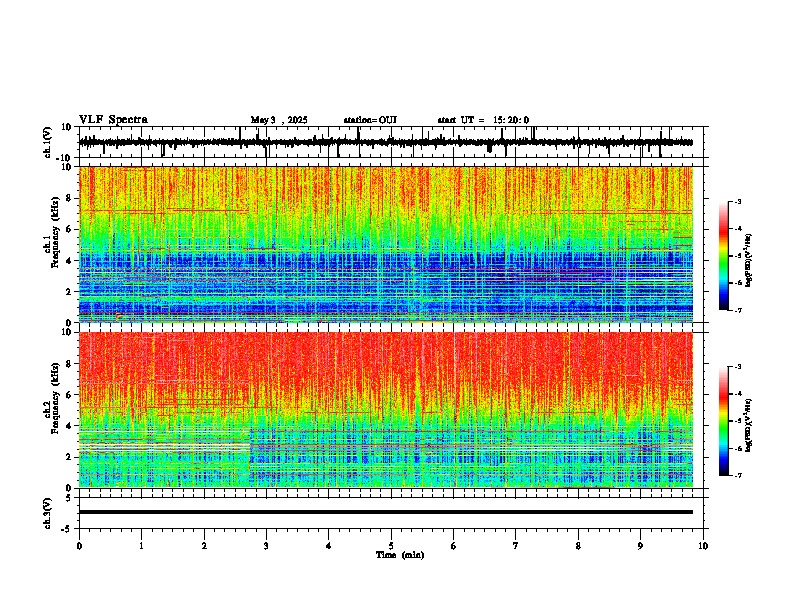Screen dimensions: 792x612
Task: Click the "-7" label on ch.2 color bar
Action: coord(737,476)
